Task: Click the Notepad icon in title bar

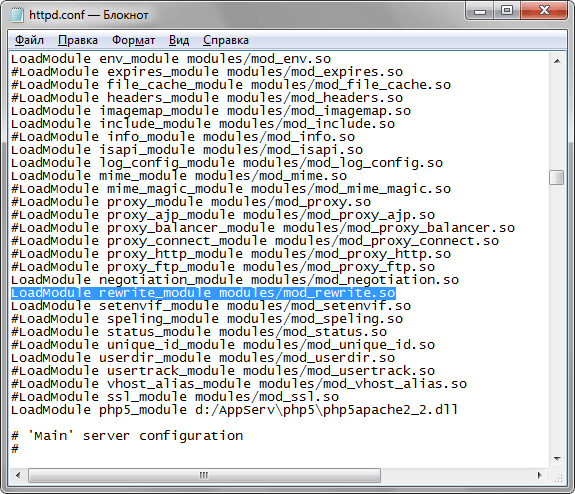Action: click(17, 15)
